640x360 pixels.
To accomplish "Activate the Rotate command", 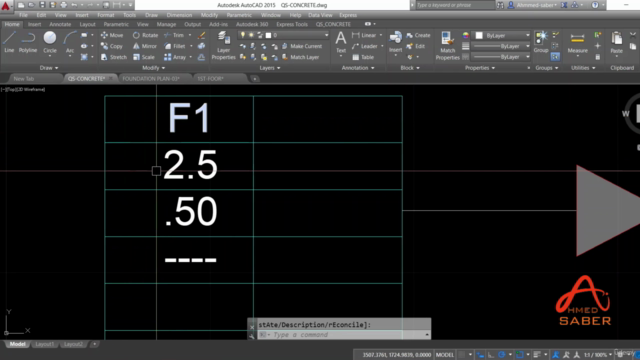I will click(145, 35).
